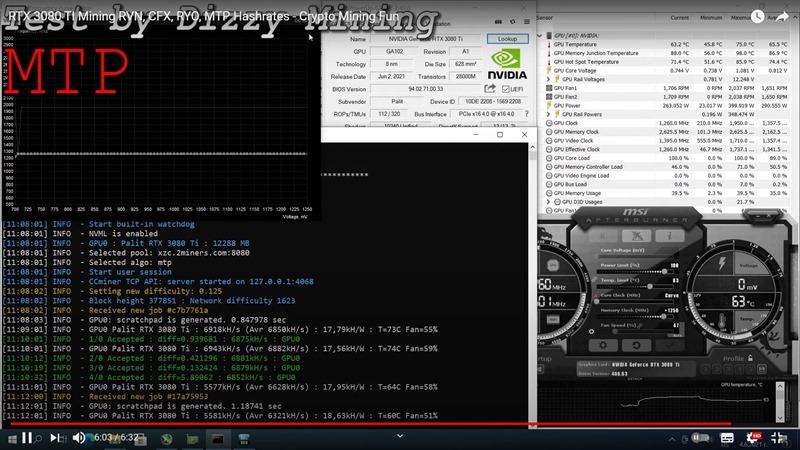Toggle the autoplay switch

coord(700,438)
